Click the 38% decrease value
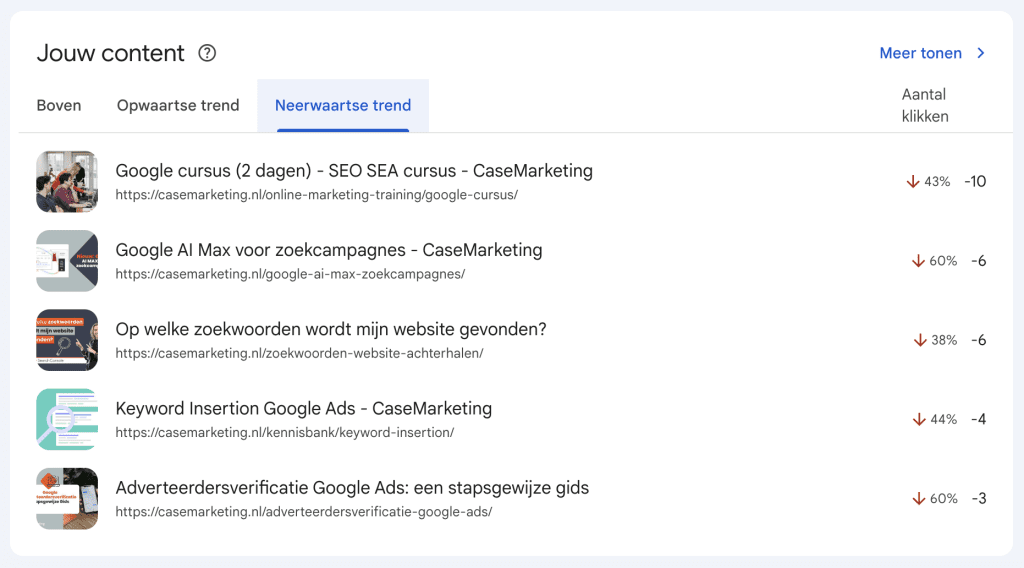 point(944,340)
